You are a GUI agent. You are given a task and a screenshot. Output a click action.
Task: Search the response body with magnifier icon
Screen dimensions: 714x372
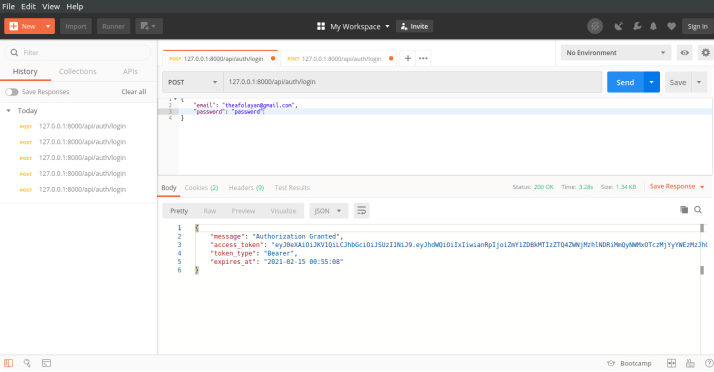[698, 209]
